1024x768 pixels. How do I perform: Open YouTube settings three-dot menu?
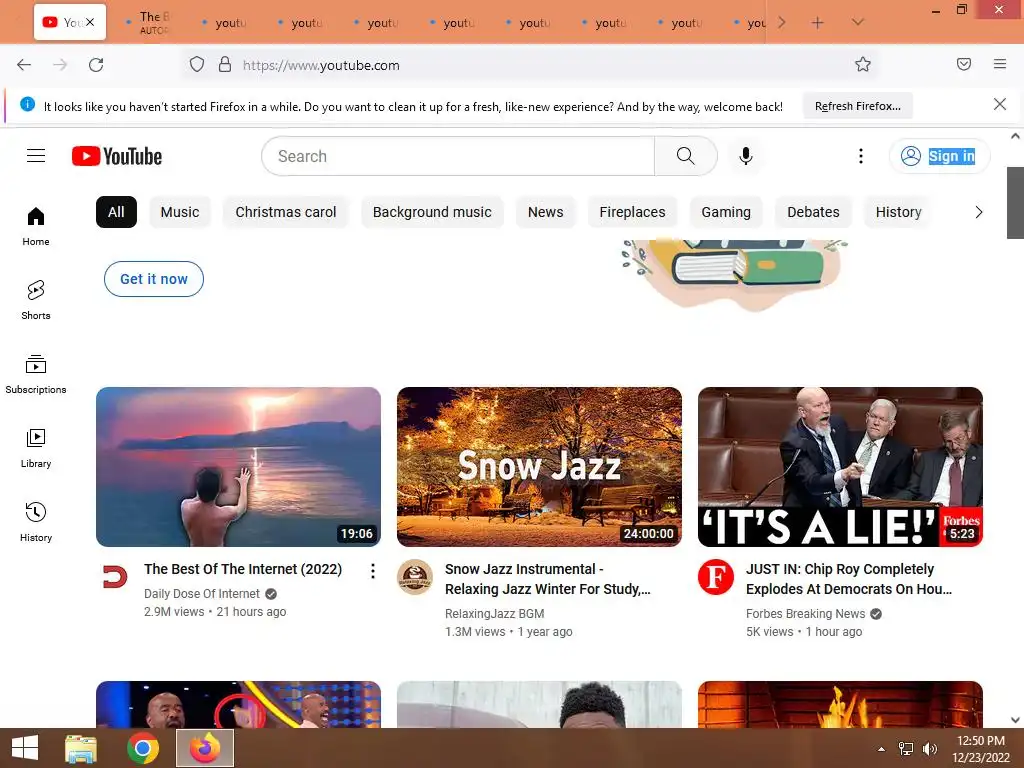(860, 155)
